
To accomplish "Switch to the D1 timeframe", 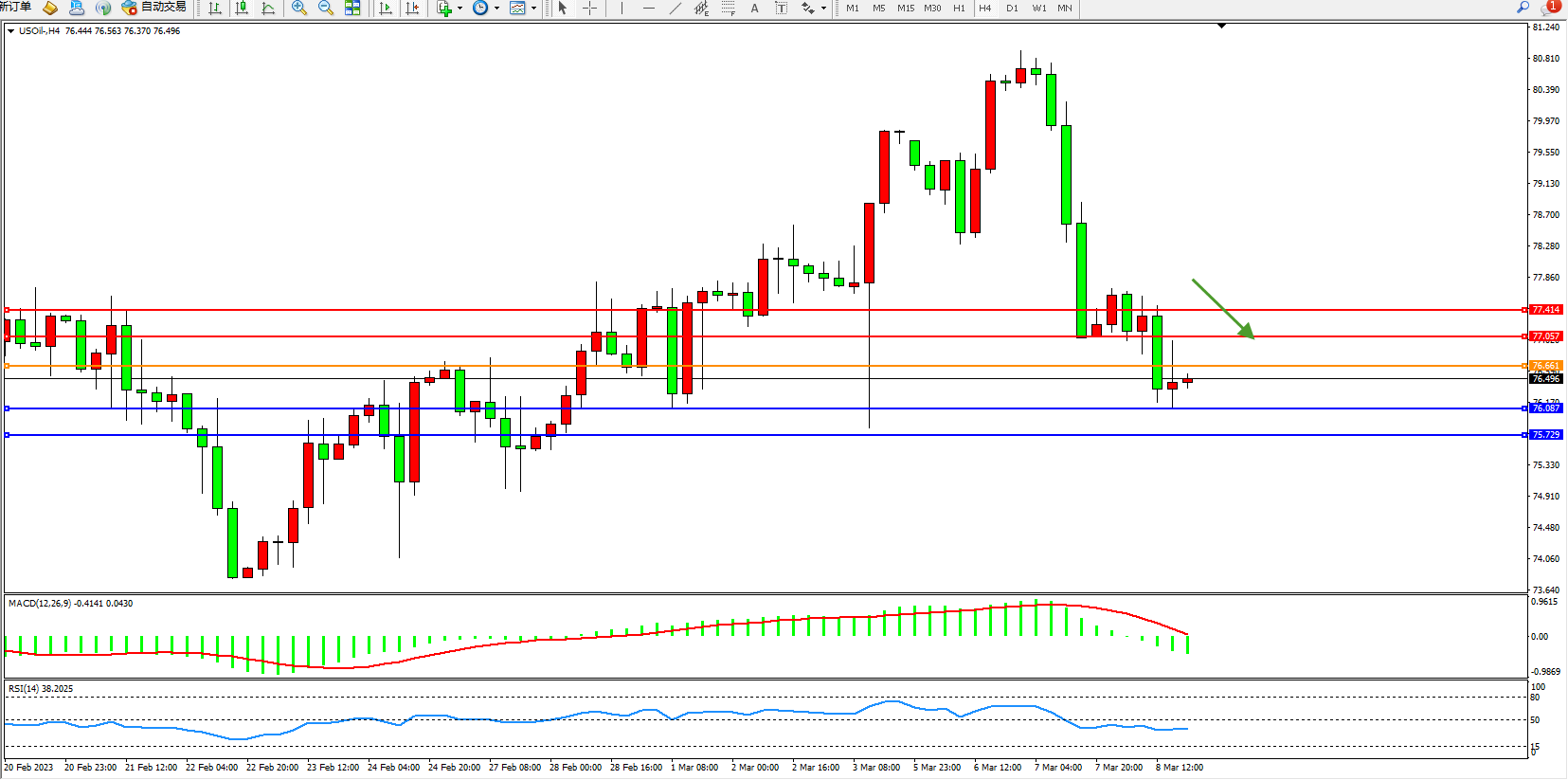I will click(x=1012, y=9).
